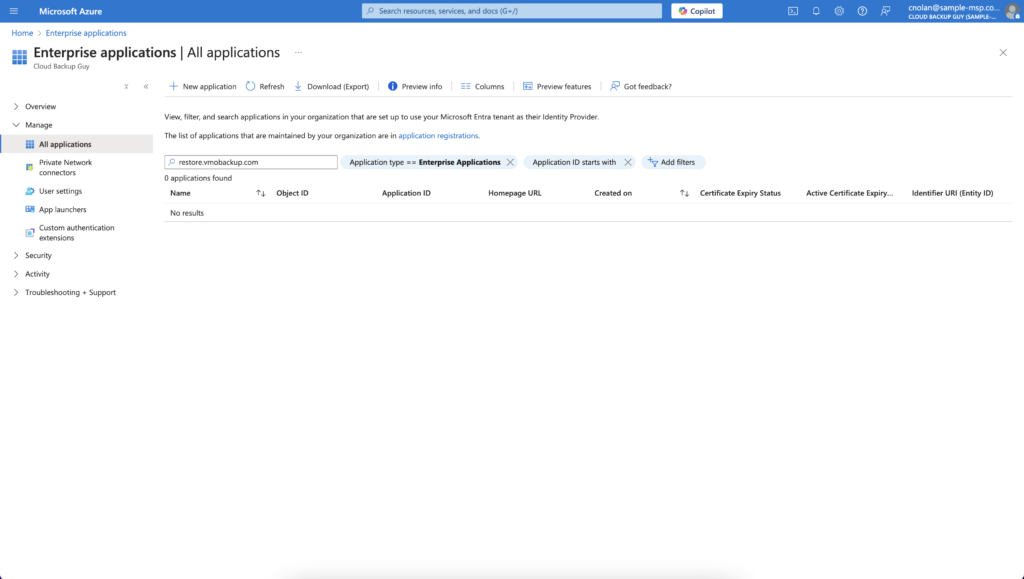Click the restore.vmobackup.com search field
Viewport: 1024px width, 579px height.
[251, 162]
